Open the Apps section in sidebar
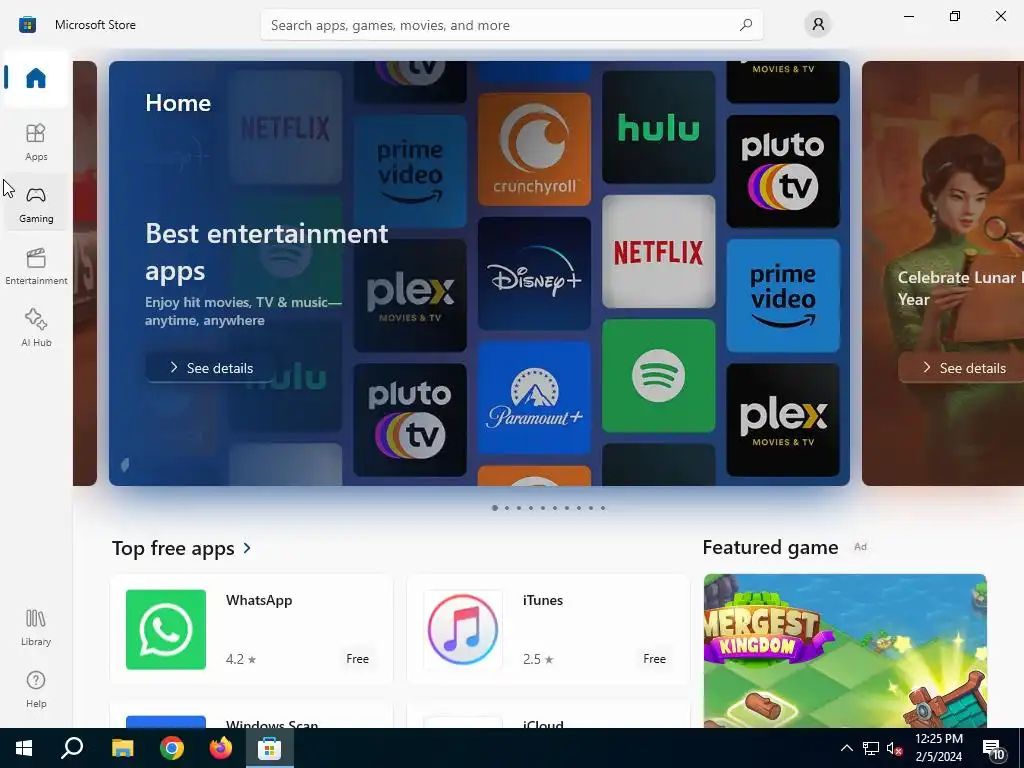1024x768 pixels. click(36, 142)
